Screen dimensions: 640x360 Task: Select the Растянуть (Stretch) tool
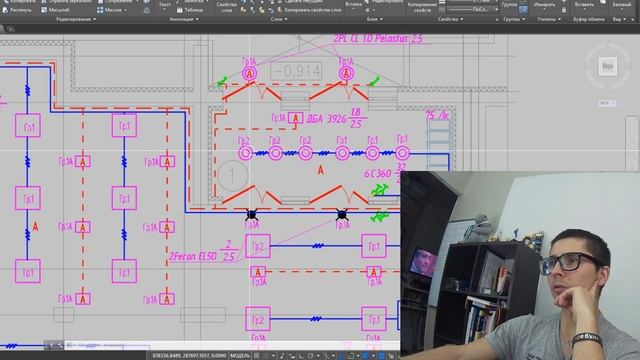click(16, 10)
